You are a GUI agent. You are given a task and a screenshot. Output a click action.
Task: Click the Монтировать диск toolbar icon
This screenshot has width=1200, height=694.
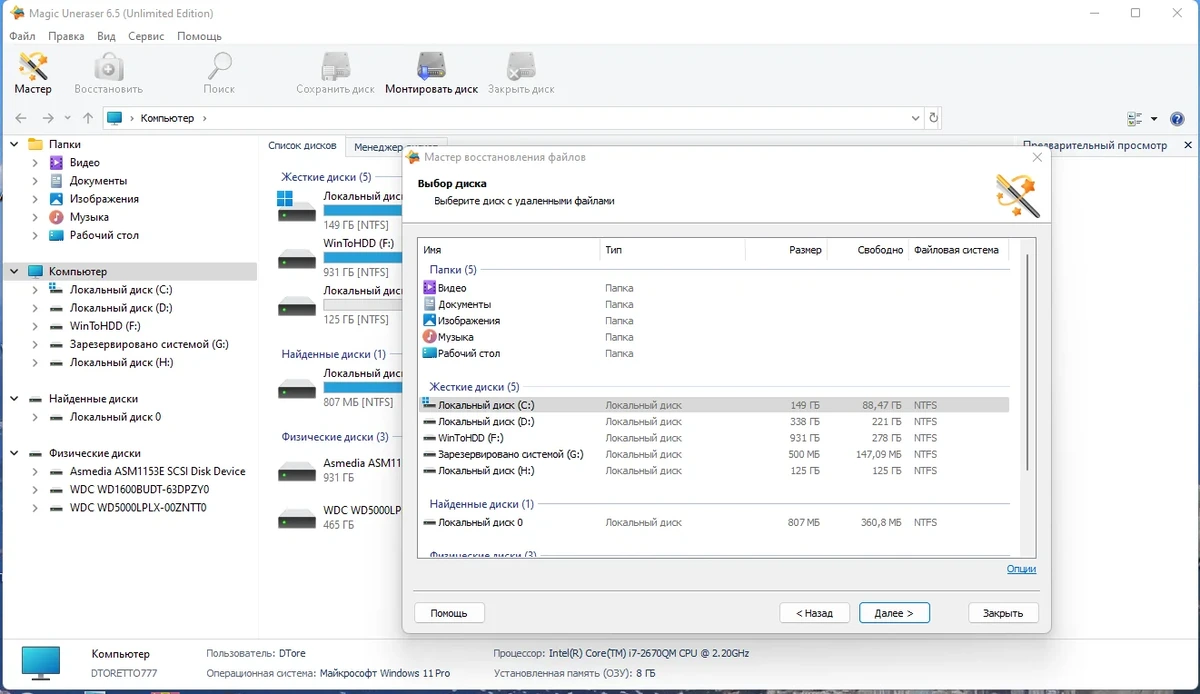tap(431, 67)
